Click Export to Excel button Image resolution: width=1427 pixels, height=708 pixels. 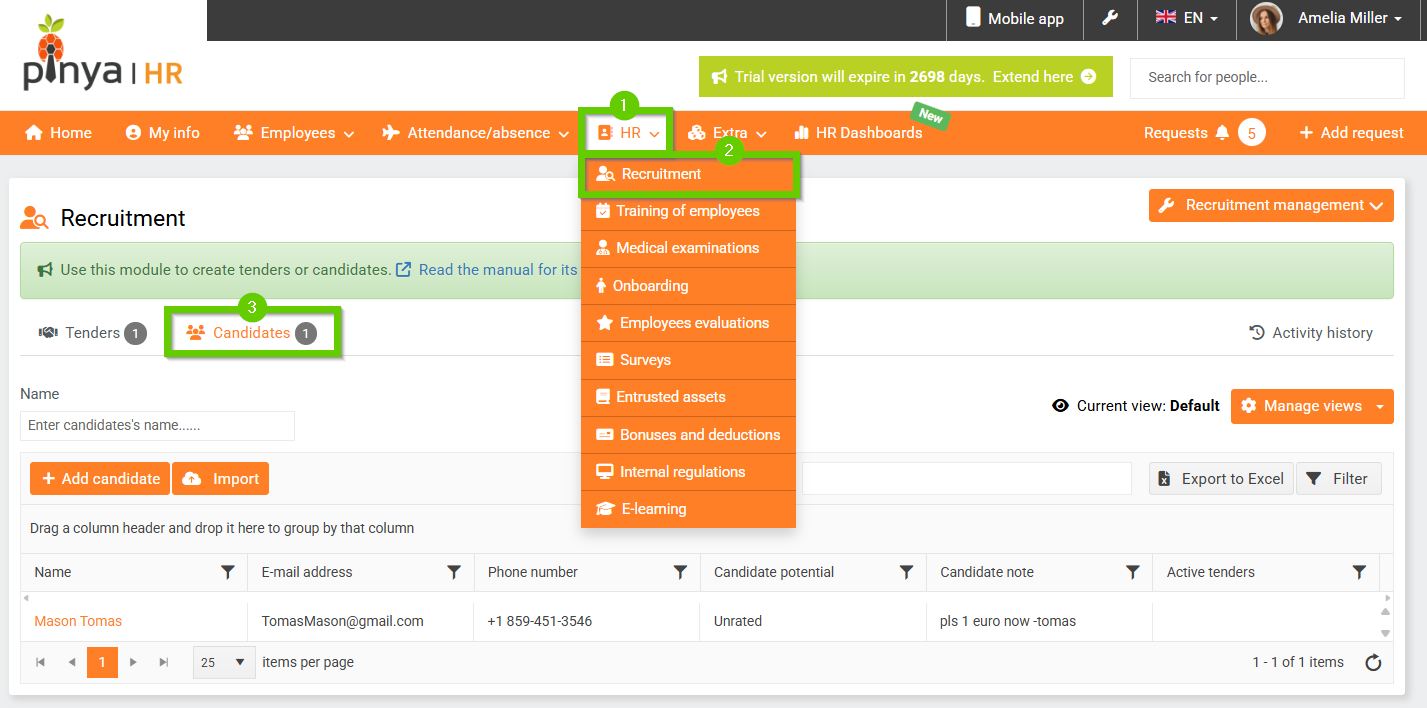click(1221, 479)
